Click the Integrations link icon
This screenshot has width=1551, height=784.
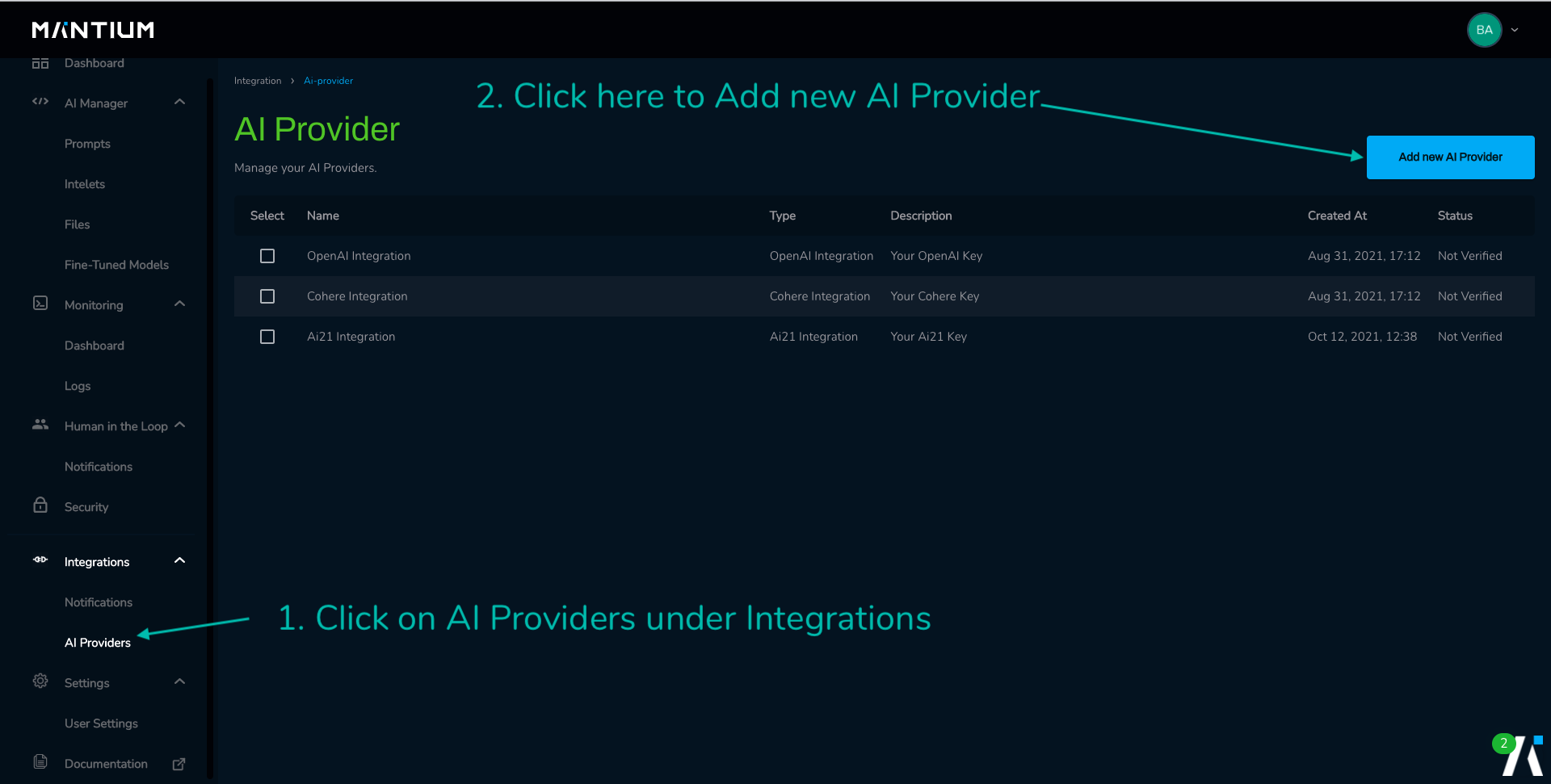[x=40, y=560]
